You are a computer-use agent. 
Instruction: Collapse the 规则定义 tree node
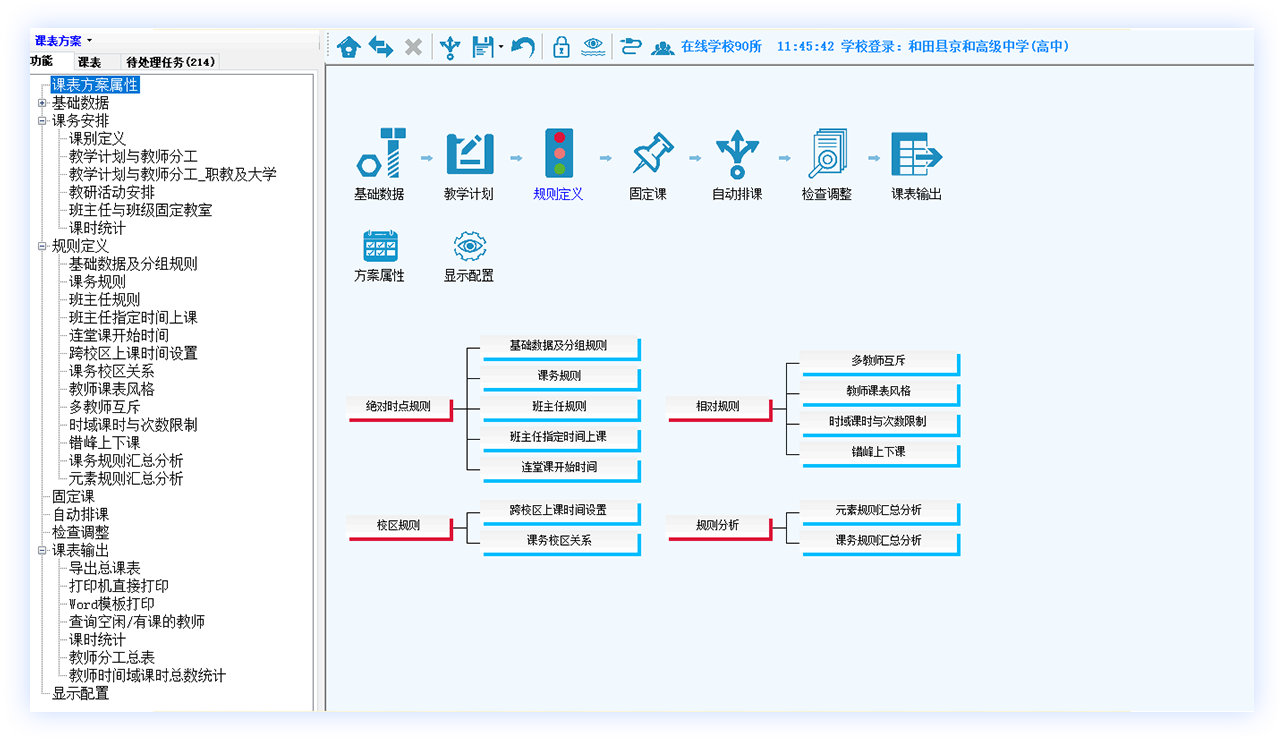tap(42, 246)
